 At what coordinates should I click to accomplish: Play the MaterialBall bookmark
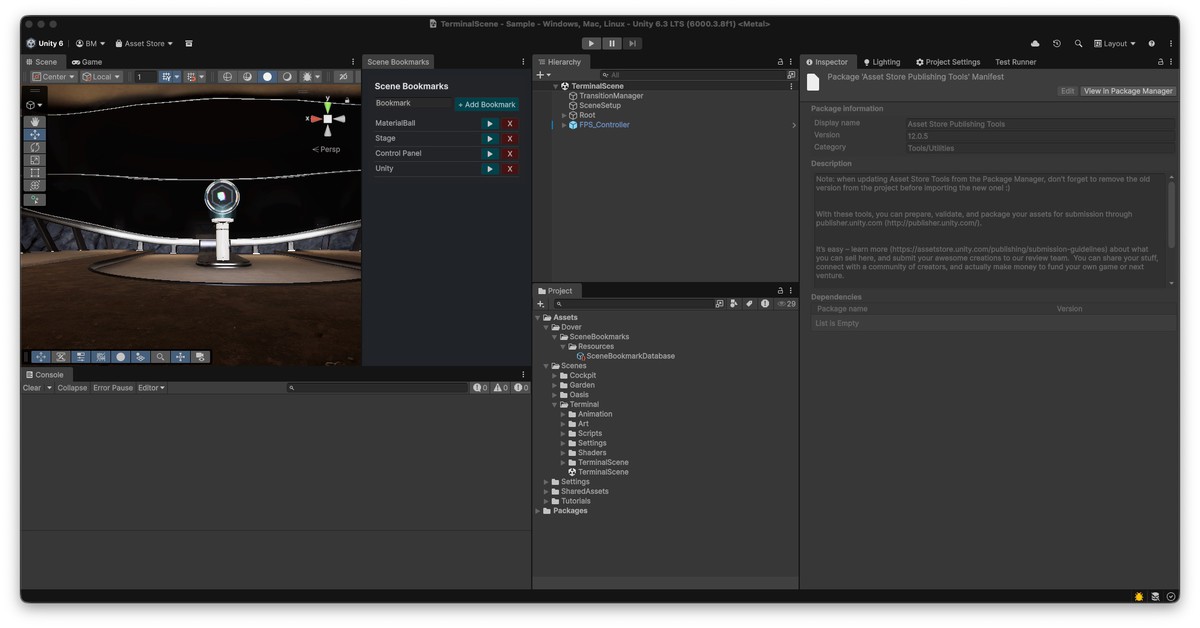[490, 124]
